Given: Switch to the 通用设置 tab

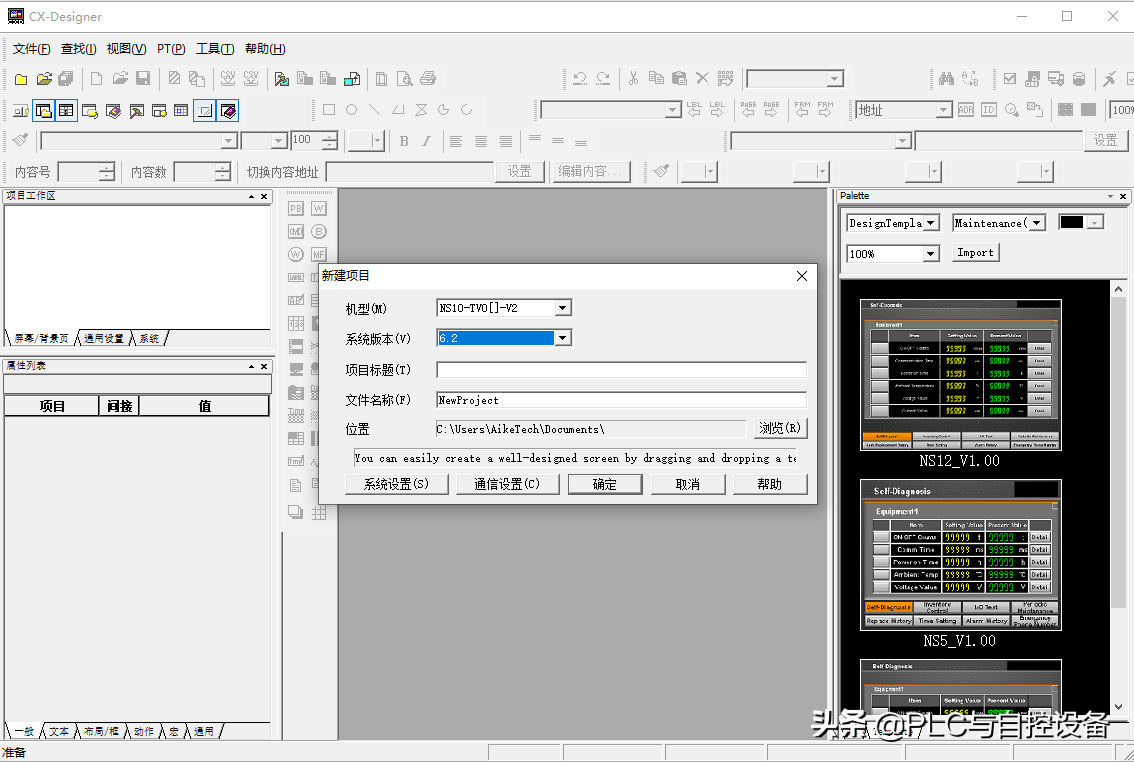Looking at the screenshot, I should click(104, 339).
